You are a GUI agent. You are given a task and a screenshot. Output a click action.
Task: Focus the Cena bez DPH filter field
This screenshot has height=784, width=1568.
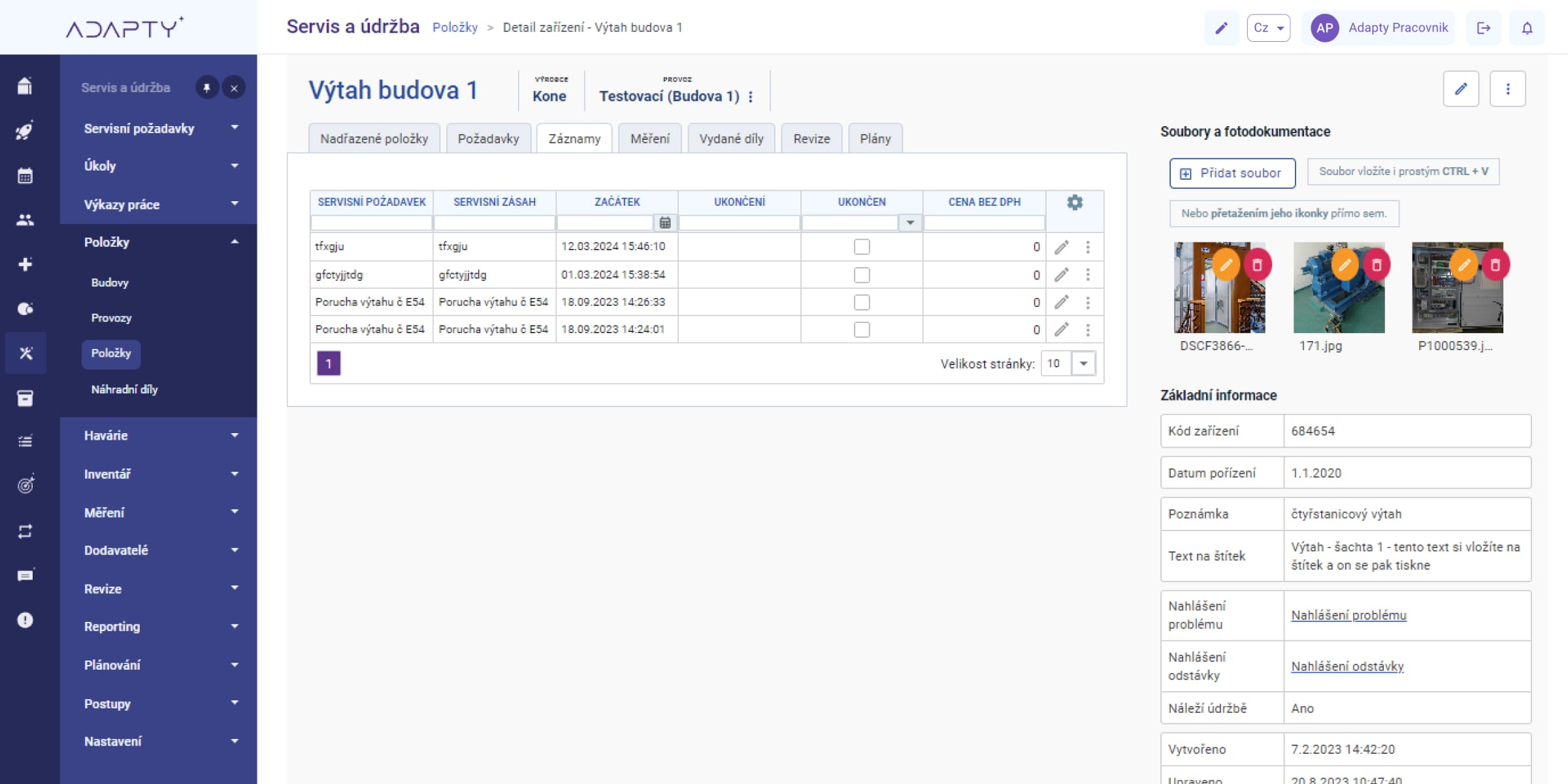(984, 223)
